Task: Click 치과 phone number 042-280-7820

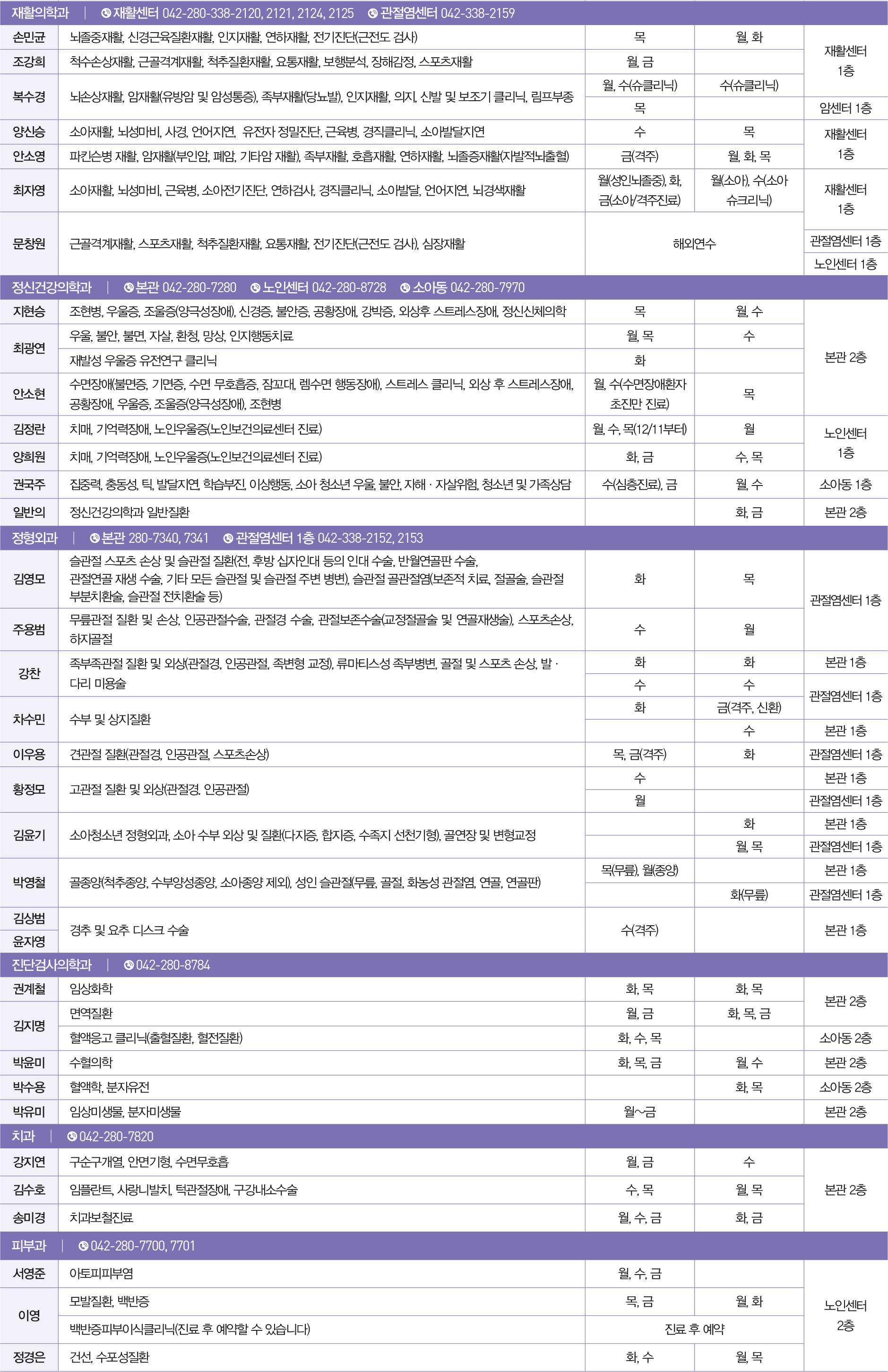Action: (x=116, y=1136)
